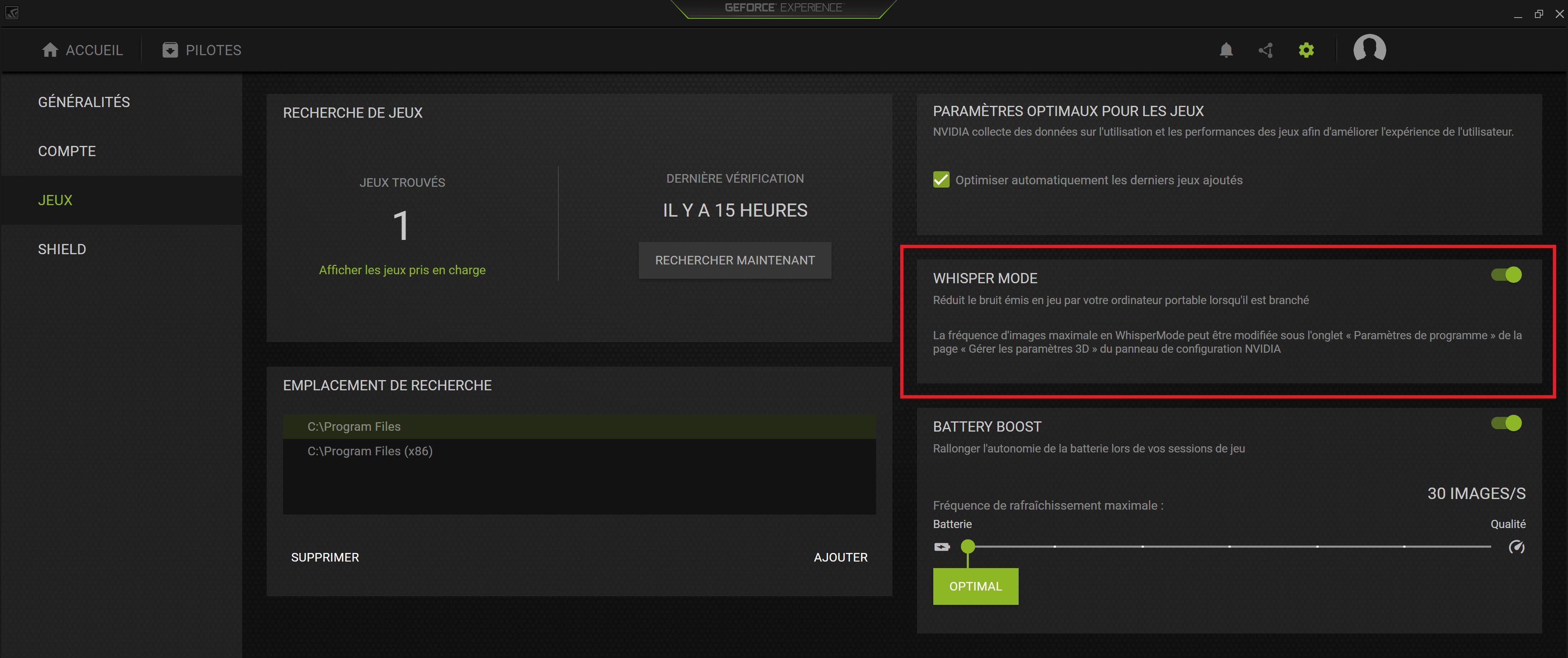Click the BATTERY BOOST heading
This screenshot has height=658, width=1568.
(987, 427)
